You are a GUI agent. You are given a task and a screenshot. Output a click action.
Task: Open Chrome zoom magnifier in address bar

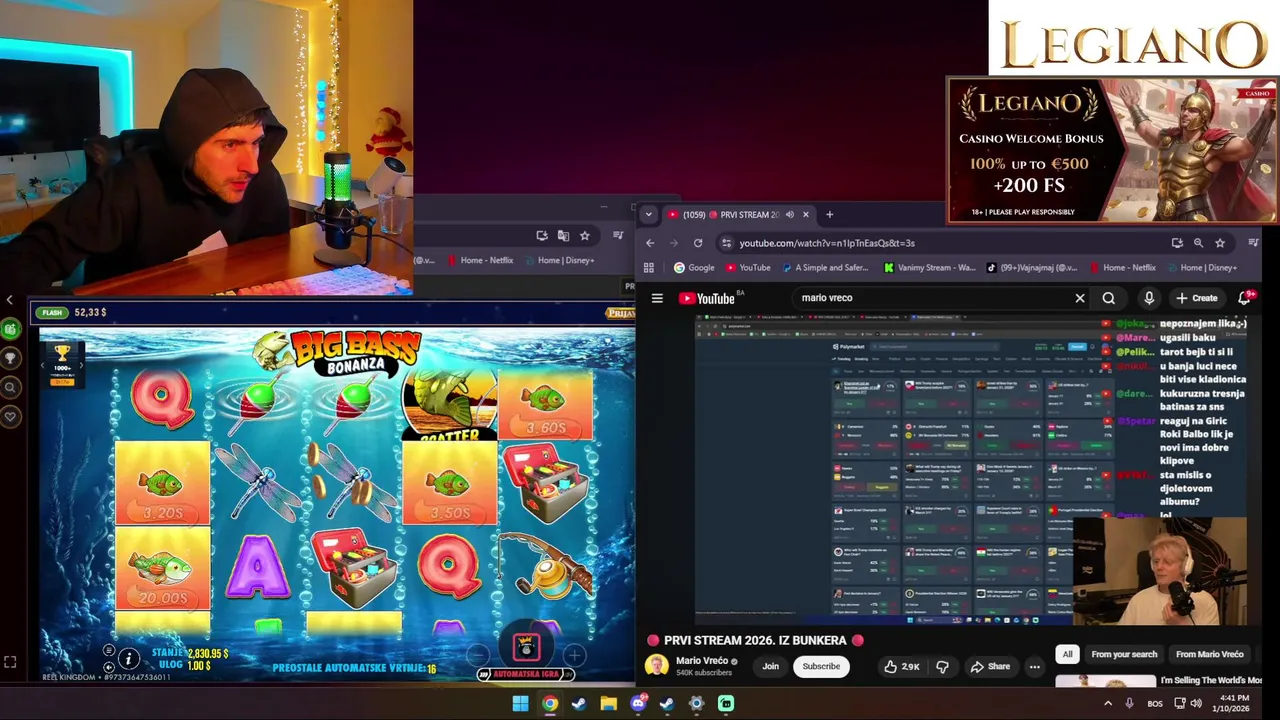1198,243
